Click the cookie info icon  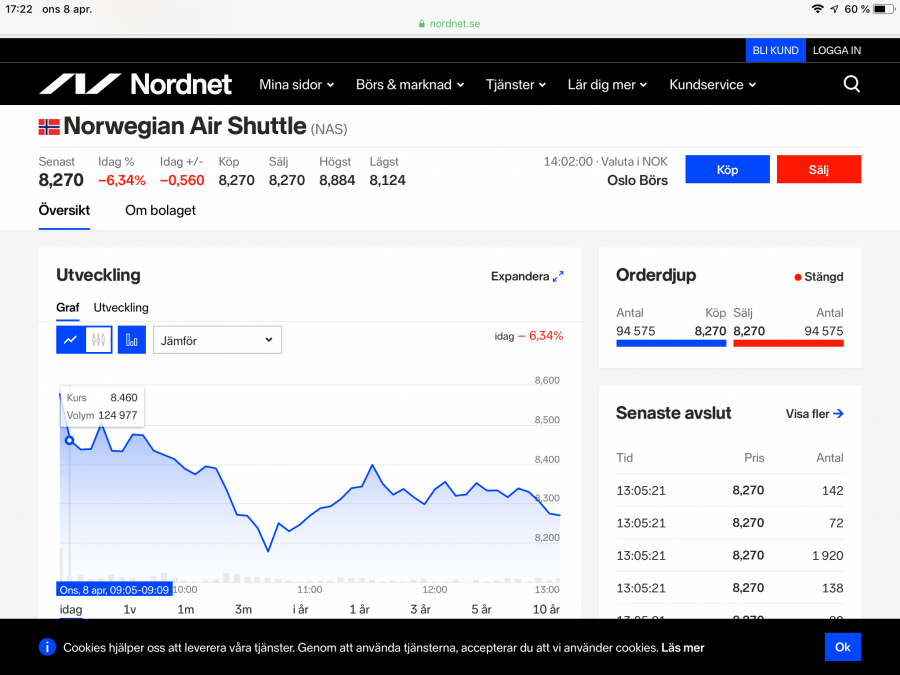(47, 647)
